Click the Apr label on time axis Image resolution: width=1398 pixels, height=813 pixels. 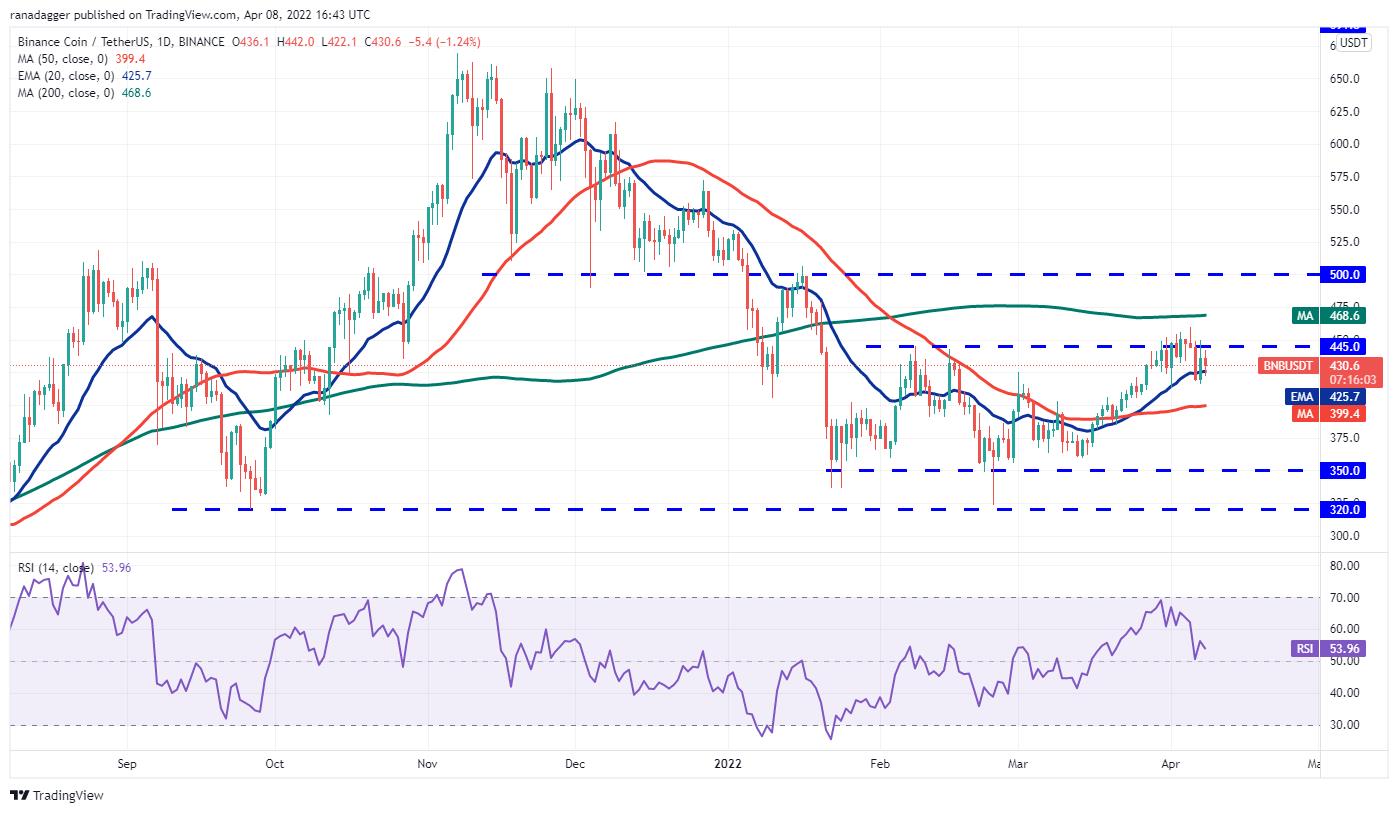[x=1171, y=764]
